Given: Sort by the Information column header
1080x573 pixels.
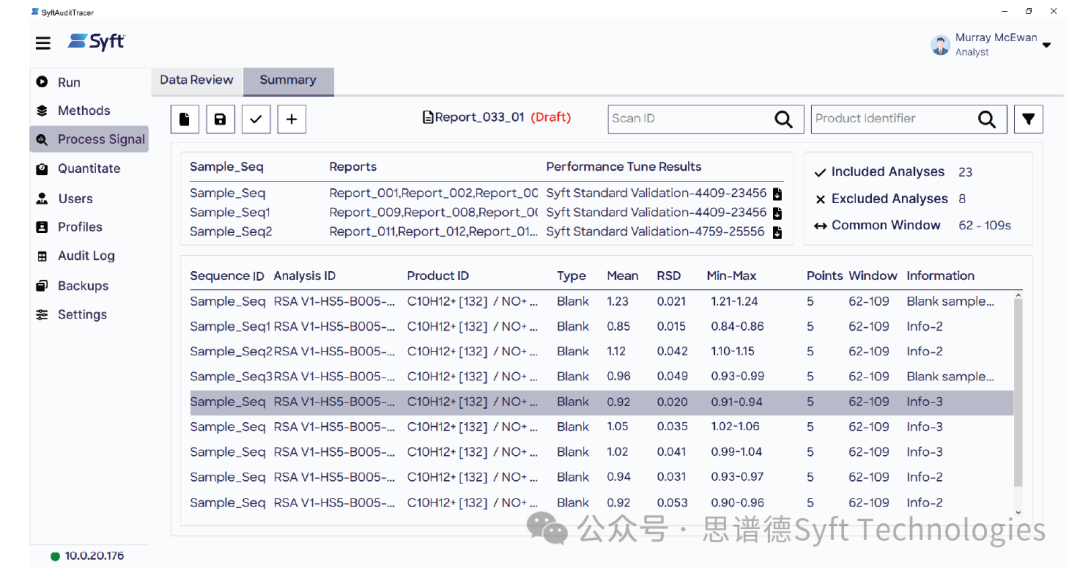Looking at the screenshot, I should point(940,276).
